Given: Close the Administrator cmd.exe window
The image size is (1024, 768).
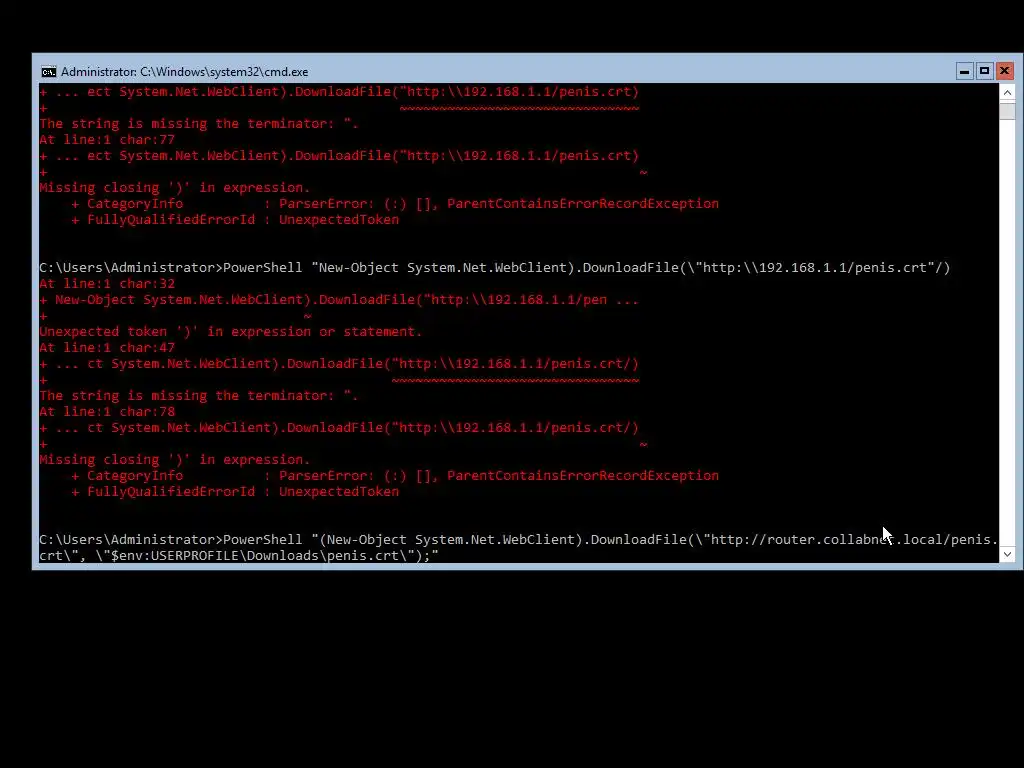Looking at the screenshot, I should 1004,71.
